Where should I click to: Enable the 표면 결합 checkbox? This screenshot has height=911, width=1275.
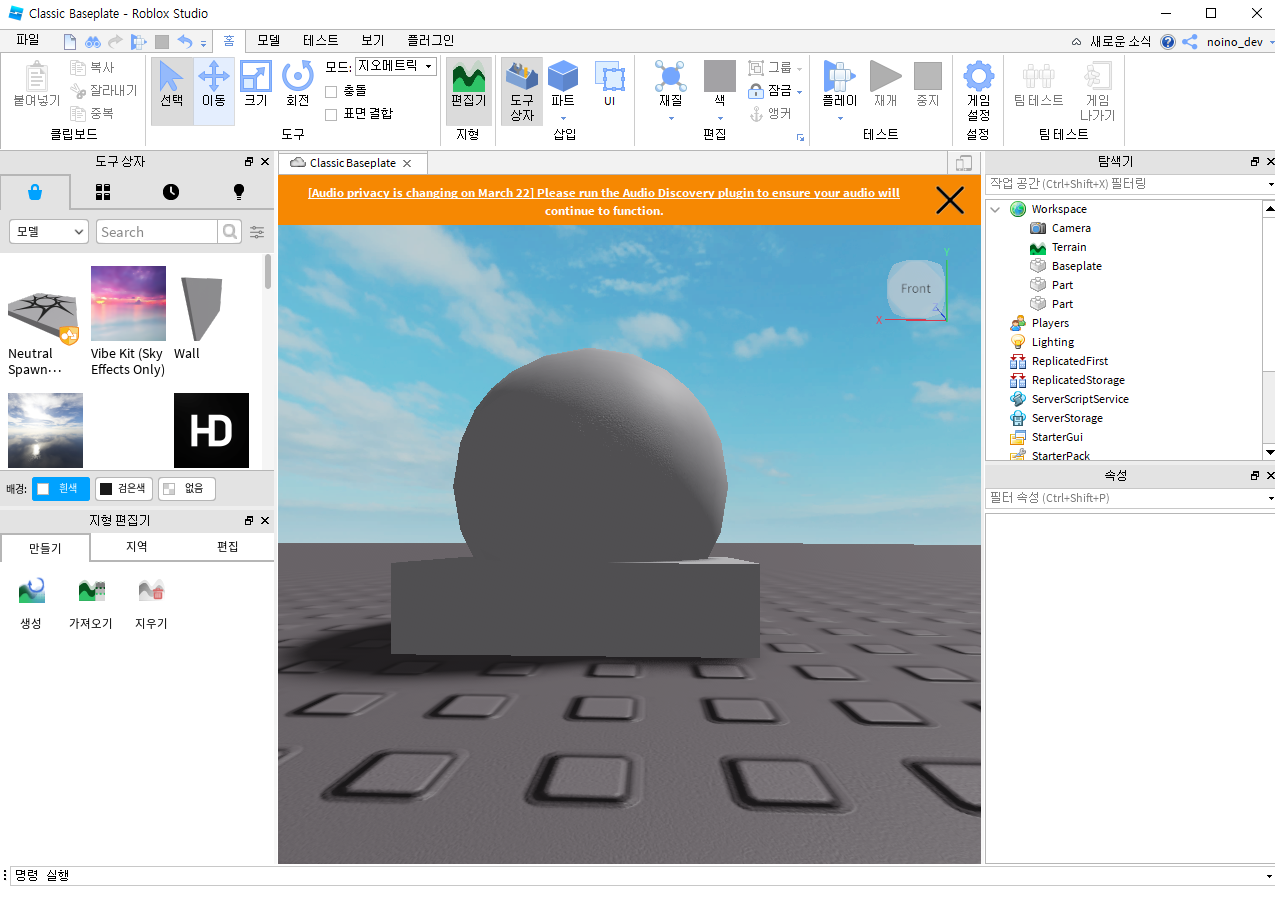point(331,114)
